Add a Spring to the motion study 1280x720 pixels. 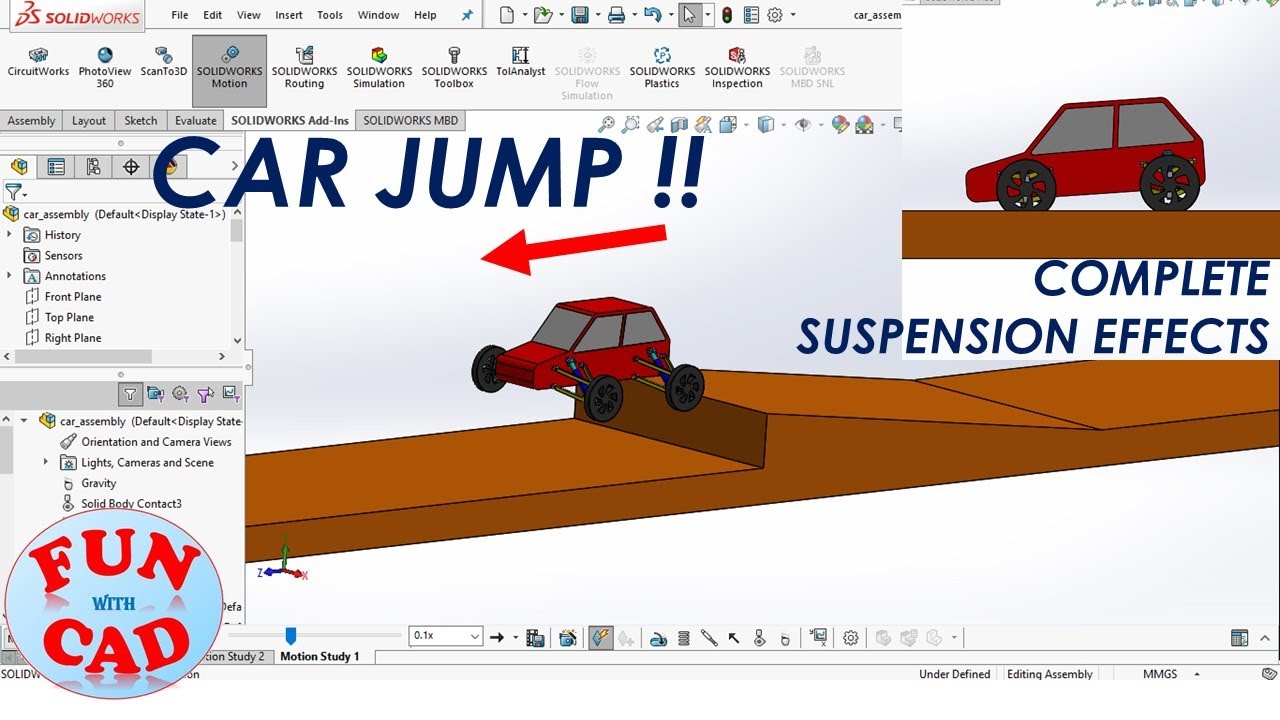[684, 637]
